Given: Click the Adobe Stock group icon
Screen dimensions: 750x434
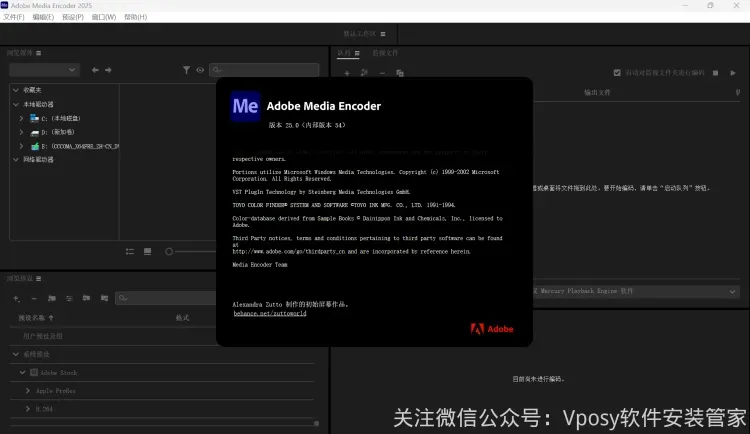Looking at the screenshot, I should coord(34,372).
